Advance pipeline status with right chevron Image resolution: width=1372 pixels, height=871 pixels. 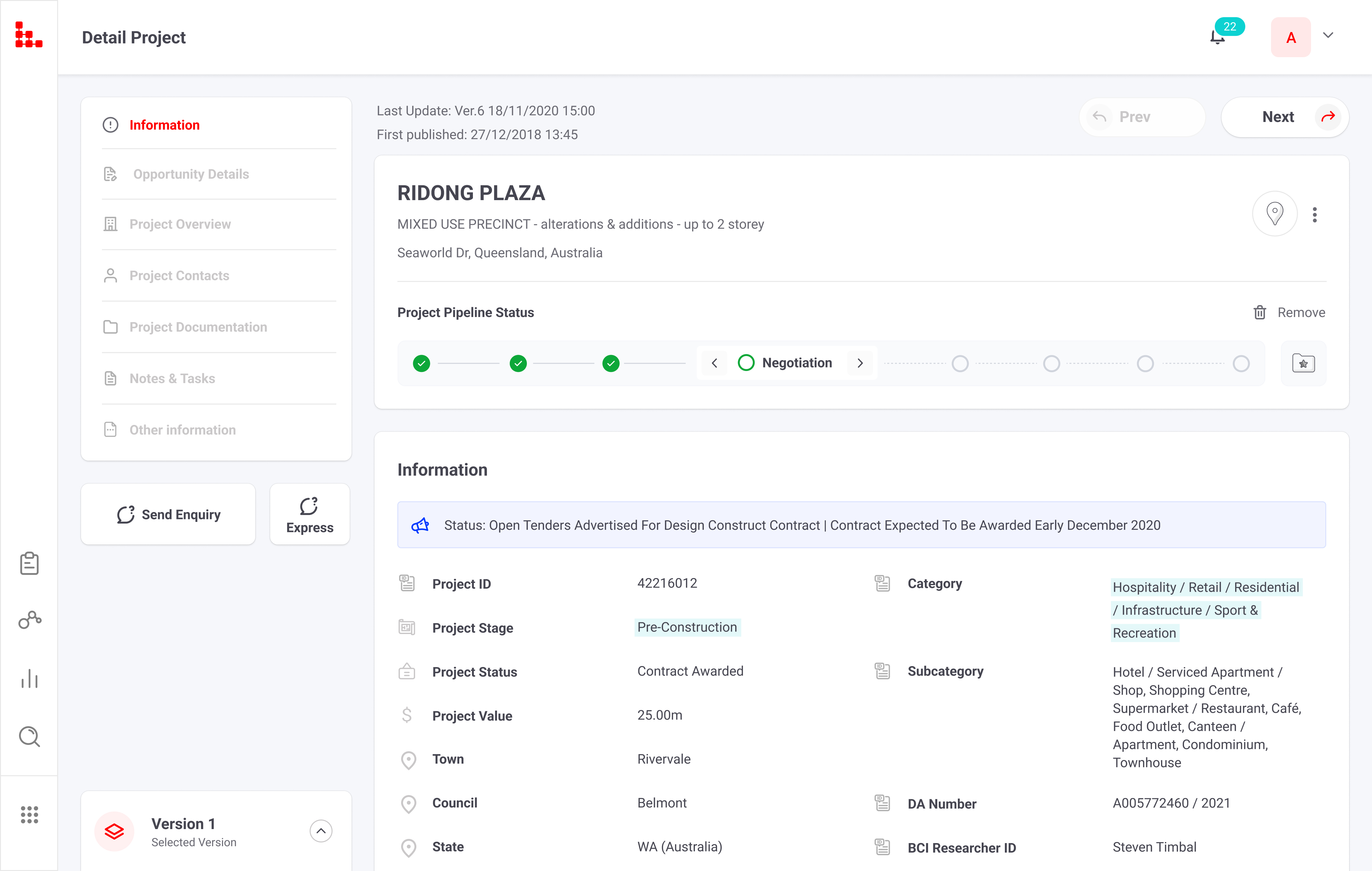[x=860, y=363]
